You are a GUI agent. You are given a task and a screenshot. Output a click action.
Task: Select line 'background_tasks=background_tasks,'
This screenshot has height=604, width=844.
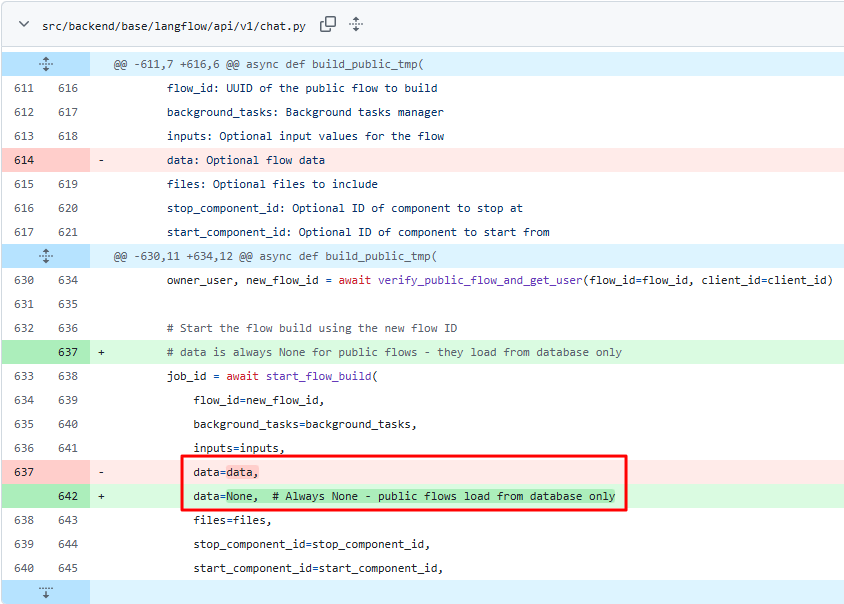305,425
